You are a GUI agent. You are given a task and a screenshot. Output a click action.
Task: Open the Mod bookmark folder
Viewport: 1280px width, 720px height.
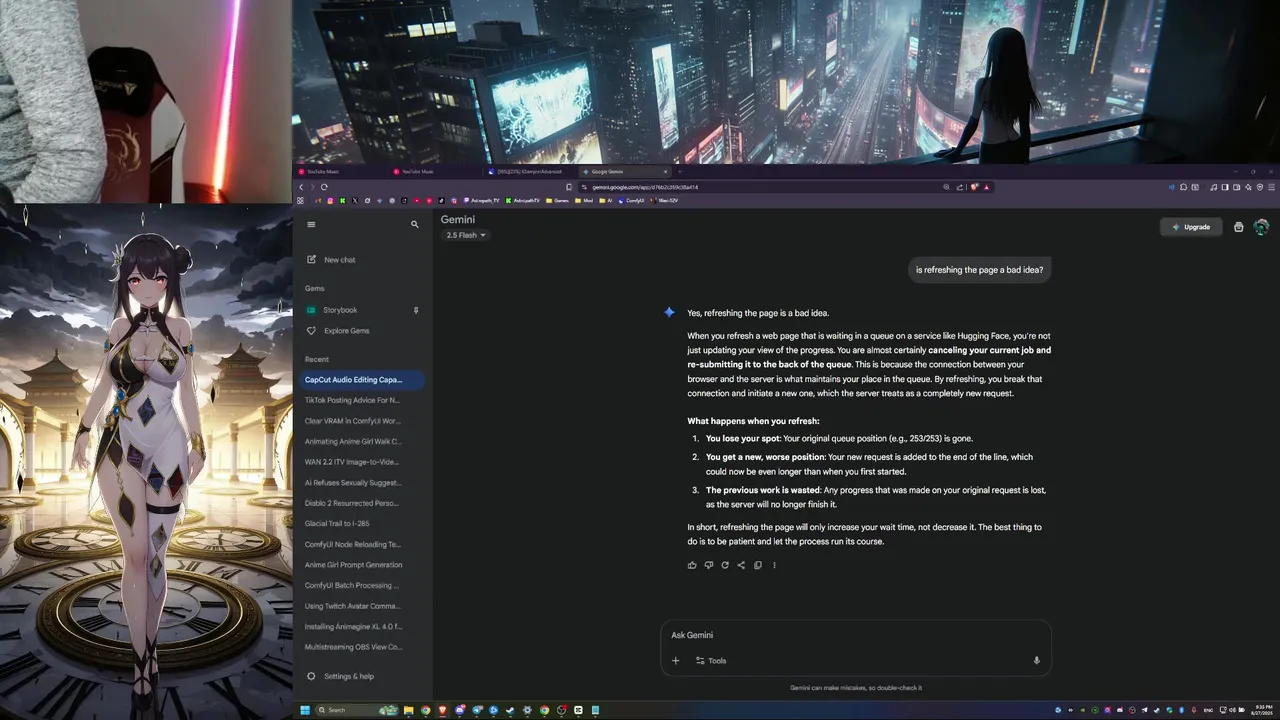point(583,201)
